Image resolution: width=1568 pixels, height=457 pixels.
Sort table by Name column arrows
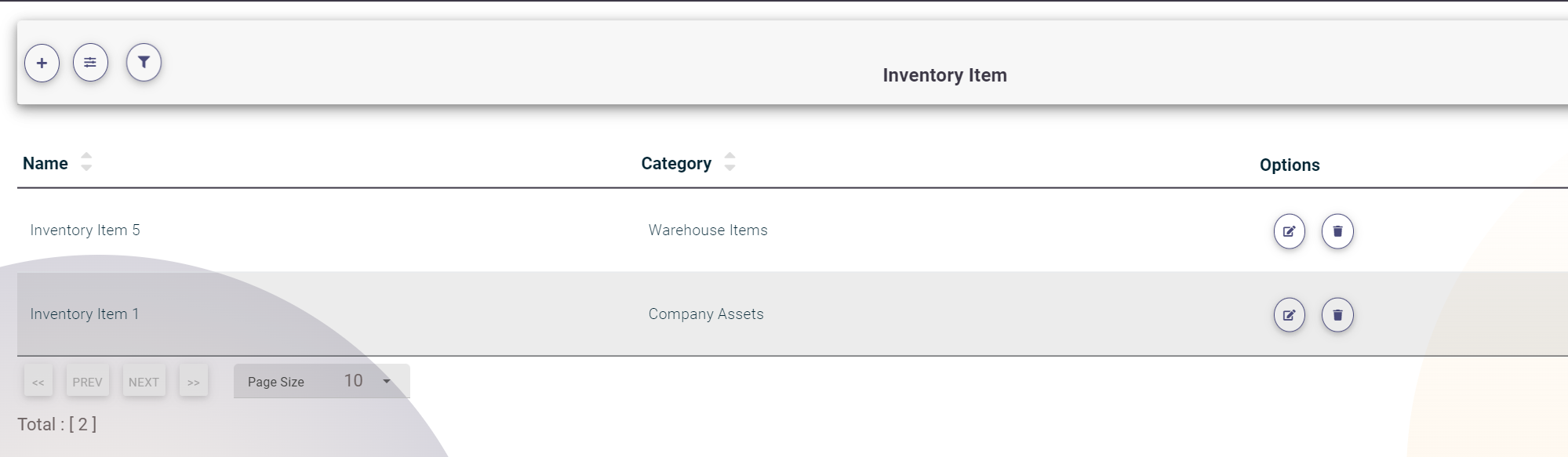pyautogui.click(x=86, y=162)
